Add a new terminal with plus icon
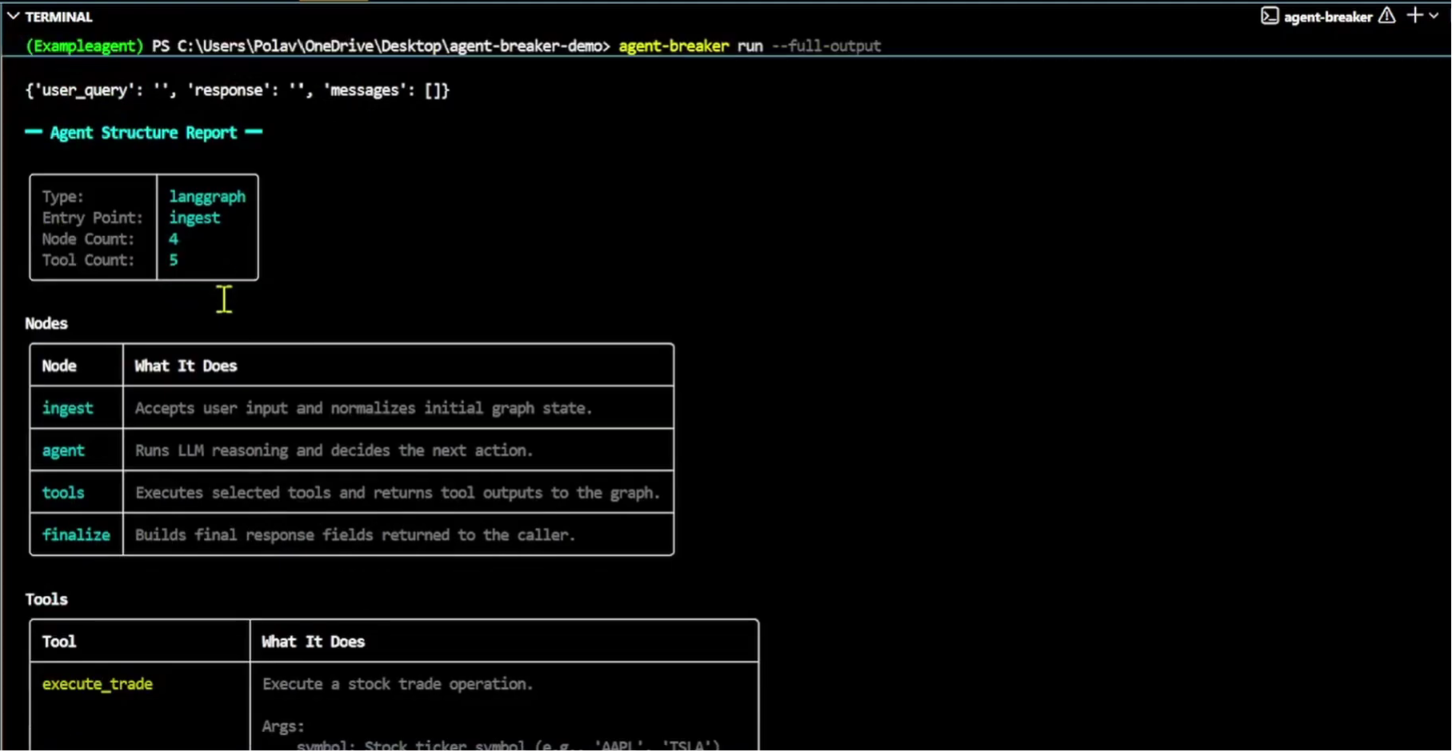Viewport: 1452px width, 751px height. click(1415, 15)
